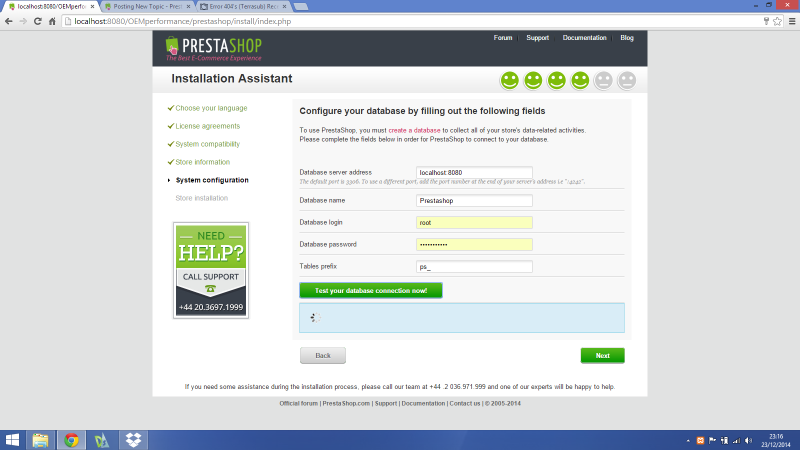Open Dropbox from the taskbar

(x=132, y=439)
